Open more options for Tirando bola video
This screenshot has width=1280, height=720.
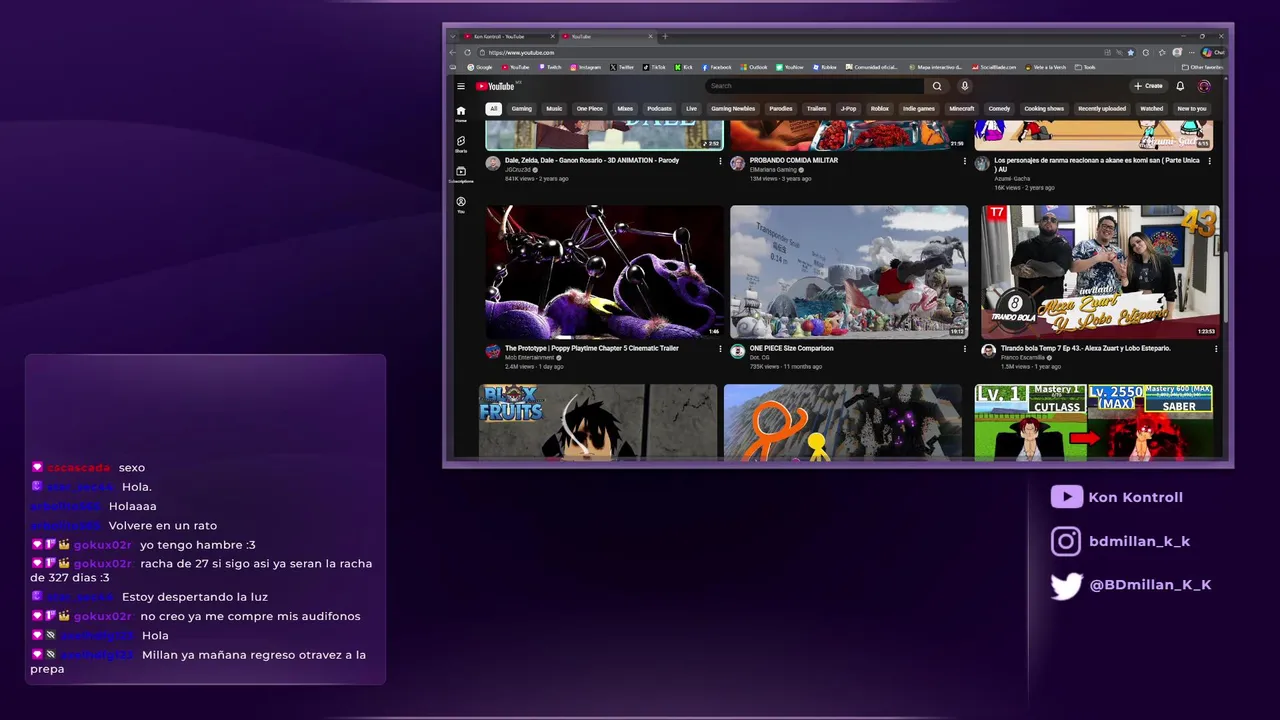point(1216,349)
